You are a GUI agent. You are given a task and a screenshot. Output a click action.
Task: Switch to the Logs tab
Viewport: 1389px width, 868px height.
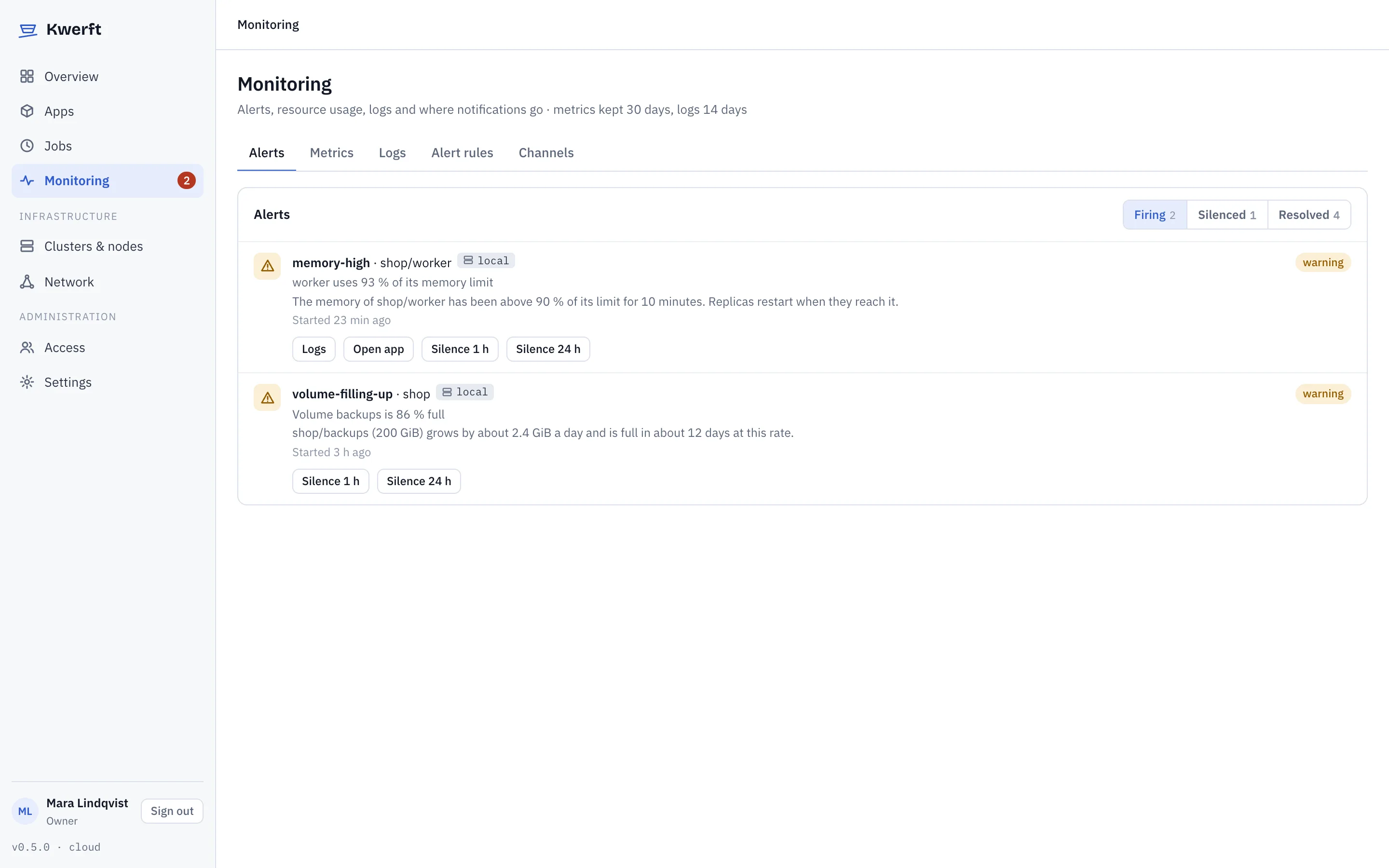[x=392, y=153]
